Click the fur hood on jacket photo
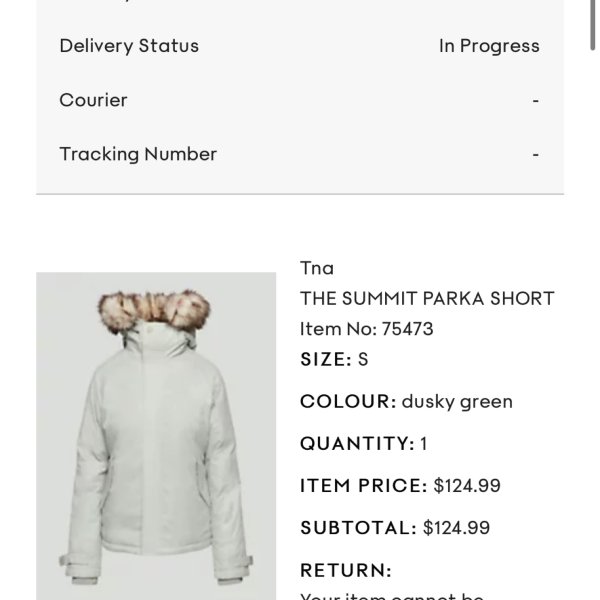The image size is (600, 600). [154, 310]
